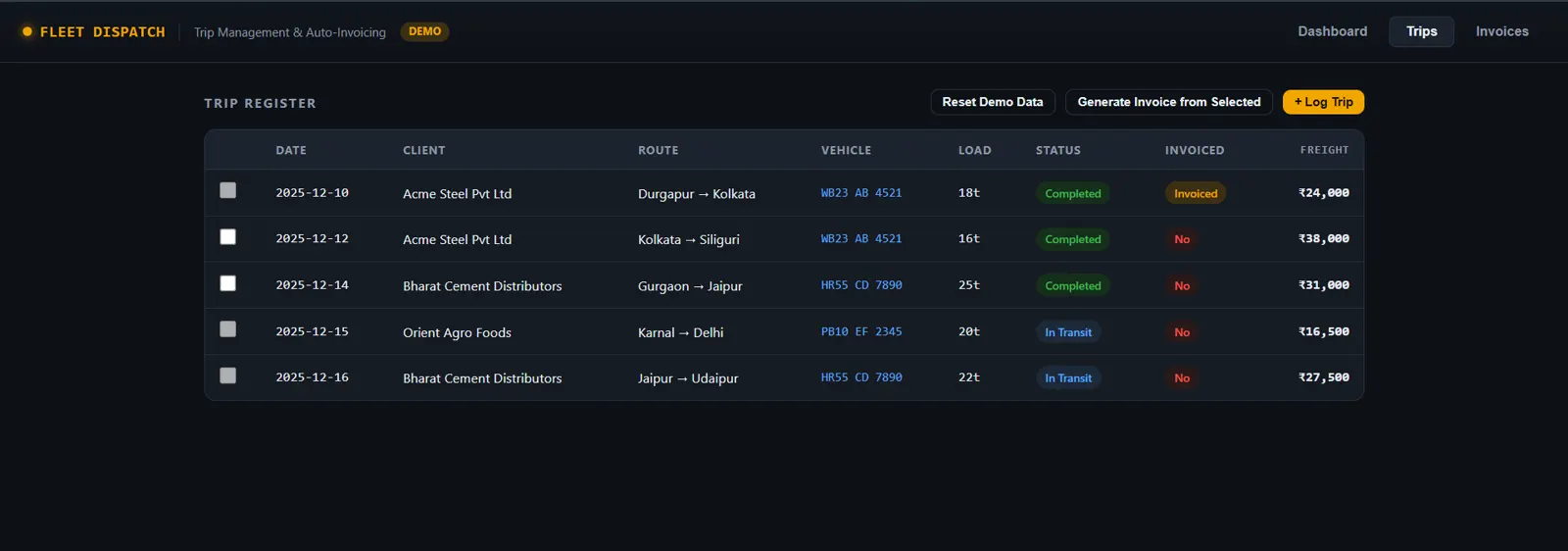This screenshot has height=551, width=1568.
Task: Click freight amount ₹38,000
Action: [x=1324, y=238]
